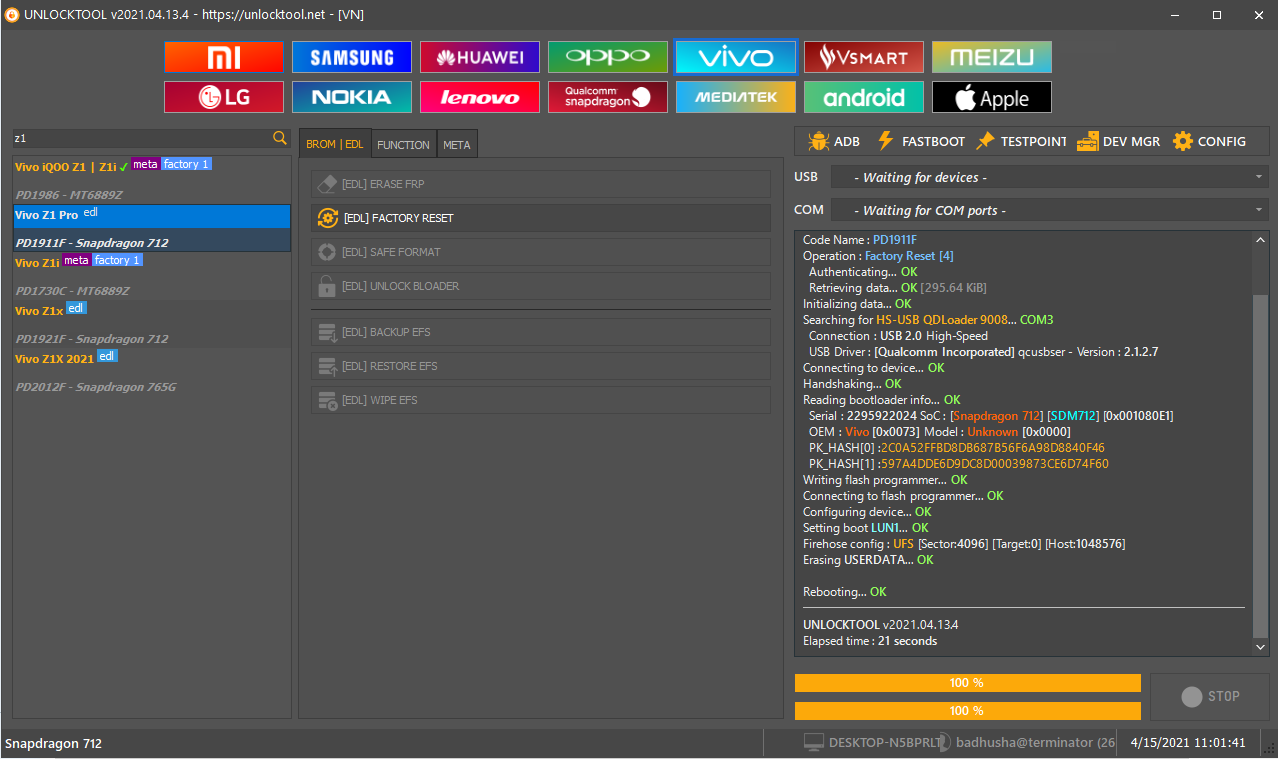Click Snapdragon 712 status bar text
1278x759 pixels.
click(x=53, y=744)
